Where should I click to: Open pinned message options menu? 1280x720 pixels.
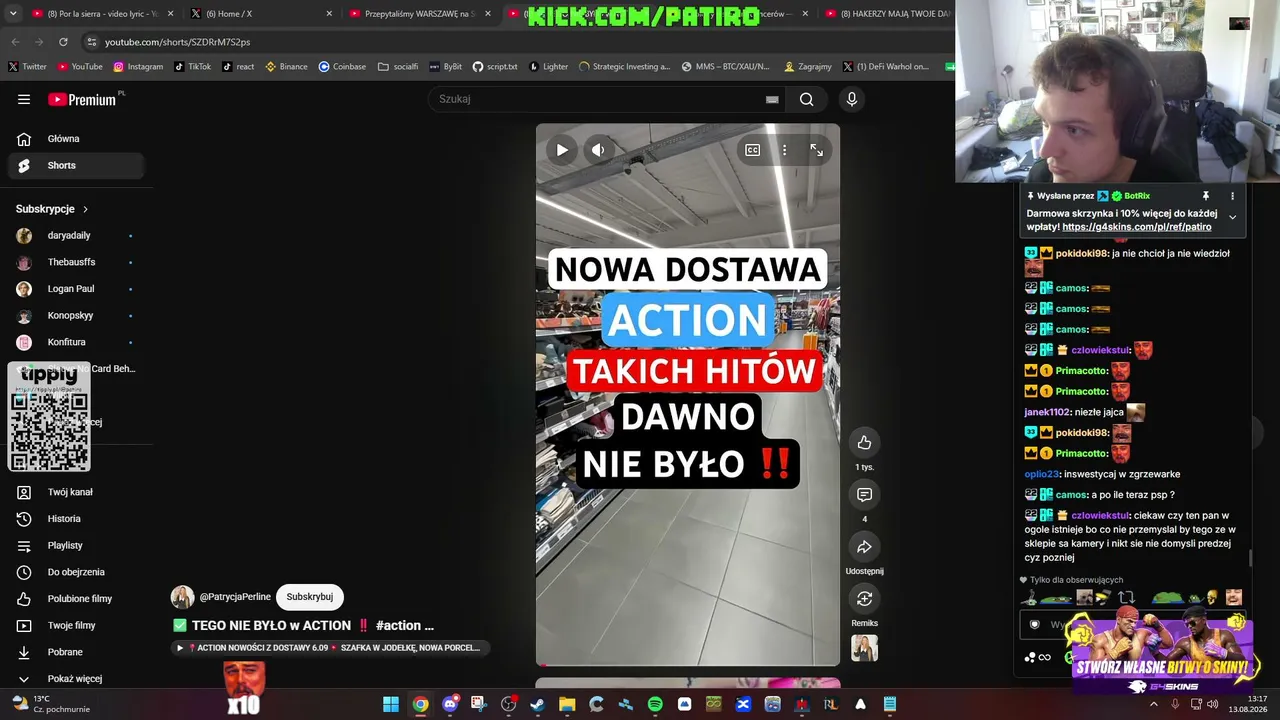(1232, 196)
